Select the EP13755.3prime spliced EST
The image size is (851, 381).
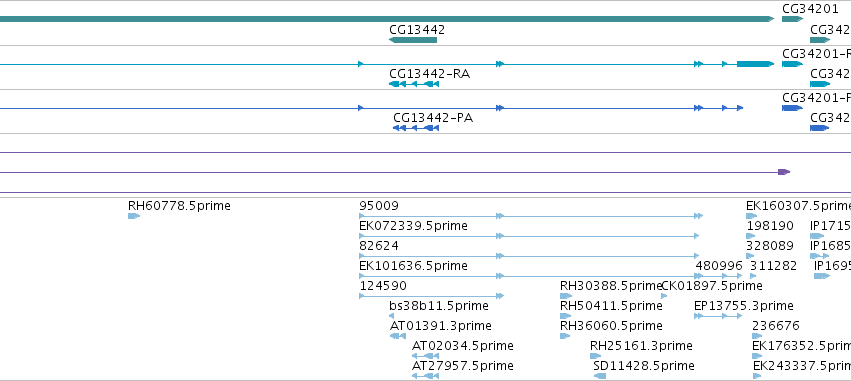718,316
